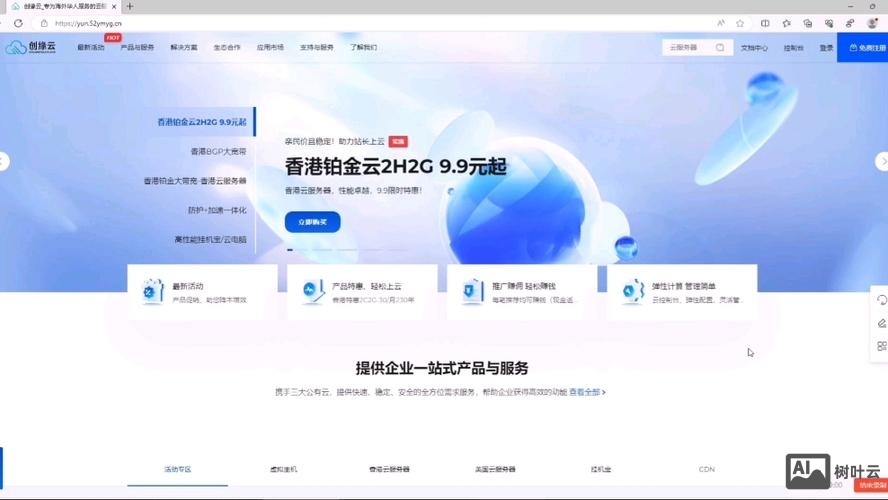Screen dimensions: 888x500
Task: Select banner item 香港铂金云2H2G 9.9元起
Action: click(x=202, y=122)
